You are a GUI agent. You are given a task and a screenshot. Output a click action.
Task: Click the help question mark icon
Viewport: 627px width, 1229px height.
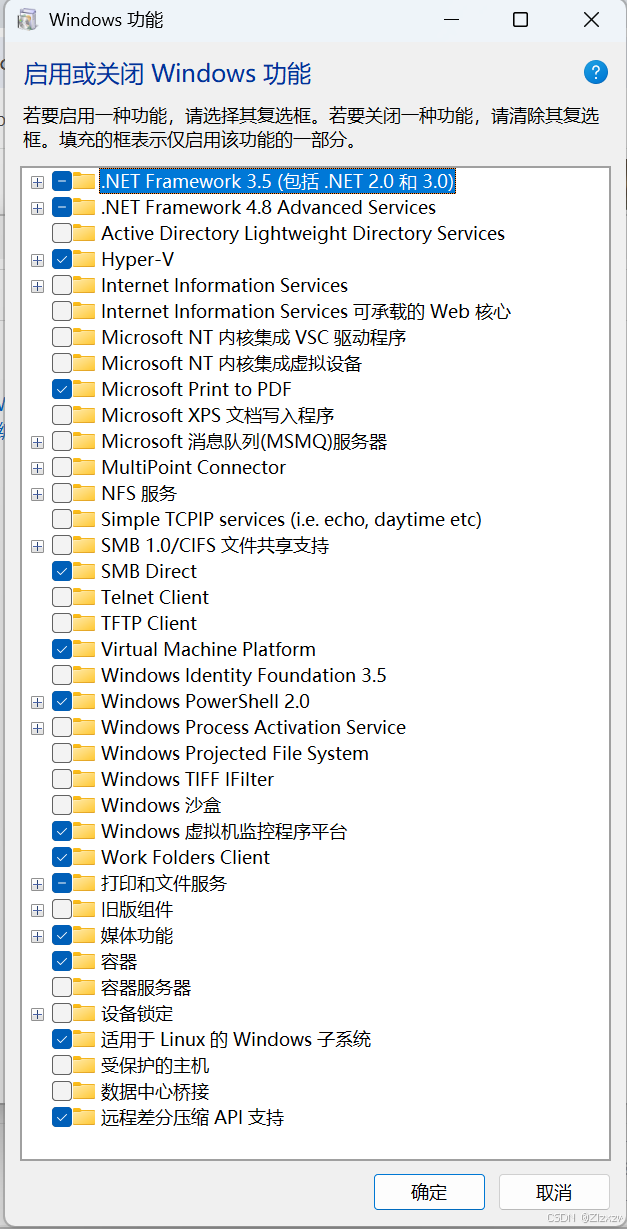(x=595, y=72)
